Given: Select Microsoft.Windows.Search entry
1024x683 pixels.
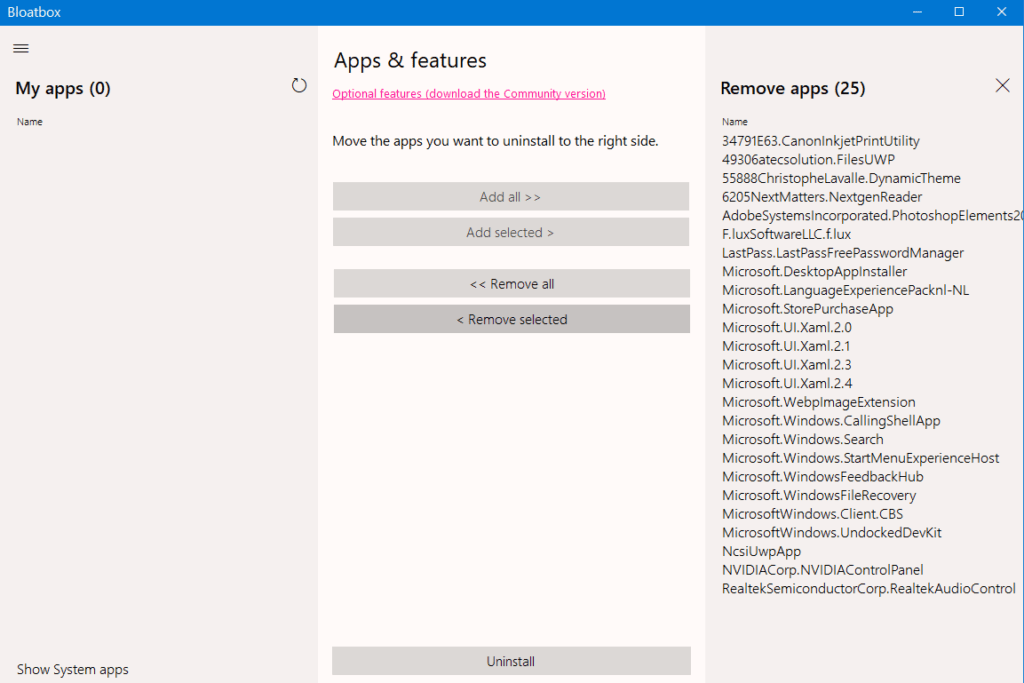Looking at the screenshot, I should click(x=803, y=439).
